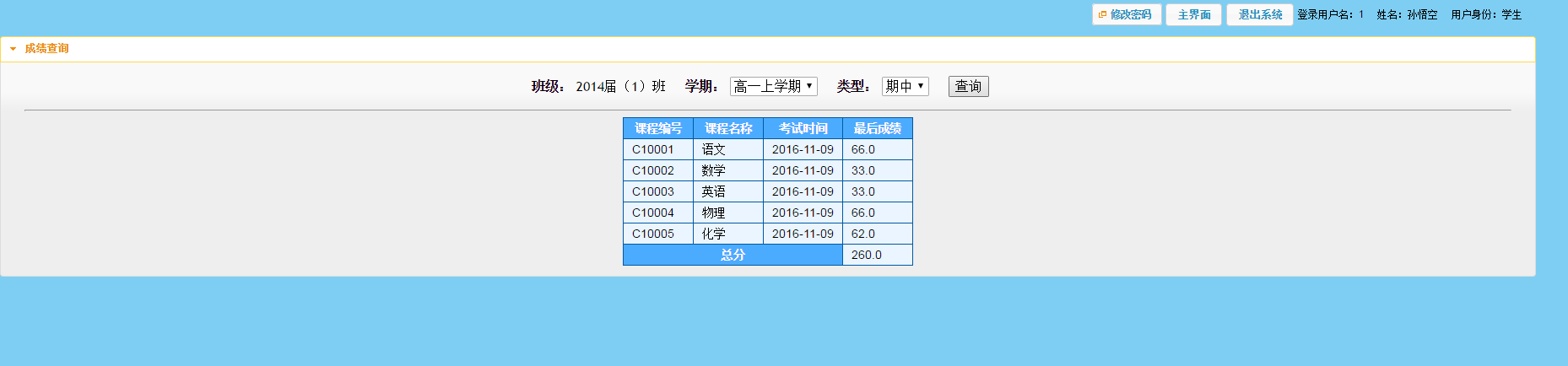Open the 主界面 main page
The width and height of the screenshot is (1568, 366).
coord(1193,15)
